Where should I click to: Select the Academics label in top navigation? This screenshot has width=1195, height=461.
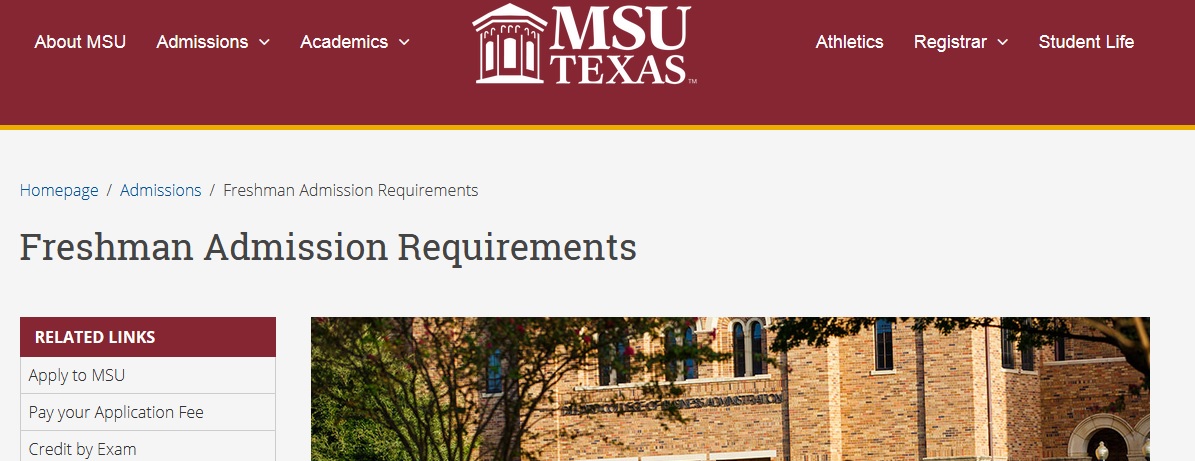pyautogui.click(x=344, y=42)
